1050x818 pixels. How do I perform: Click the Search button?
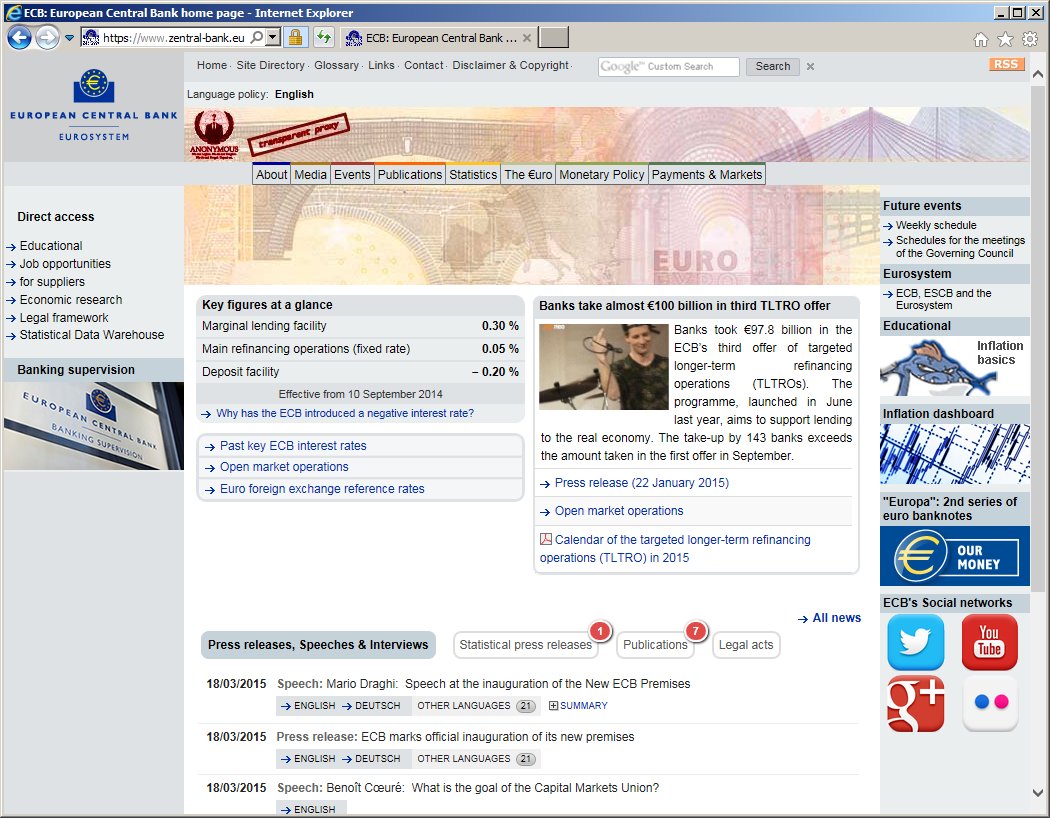(772, 66)
